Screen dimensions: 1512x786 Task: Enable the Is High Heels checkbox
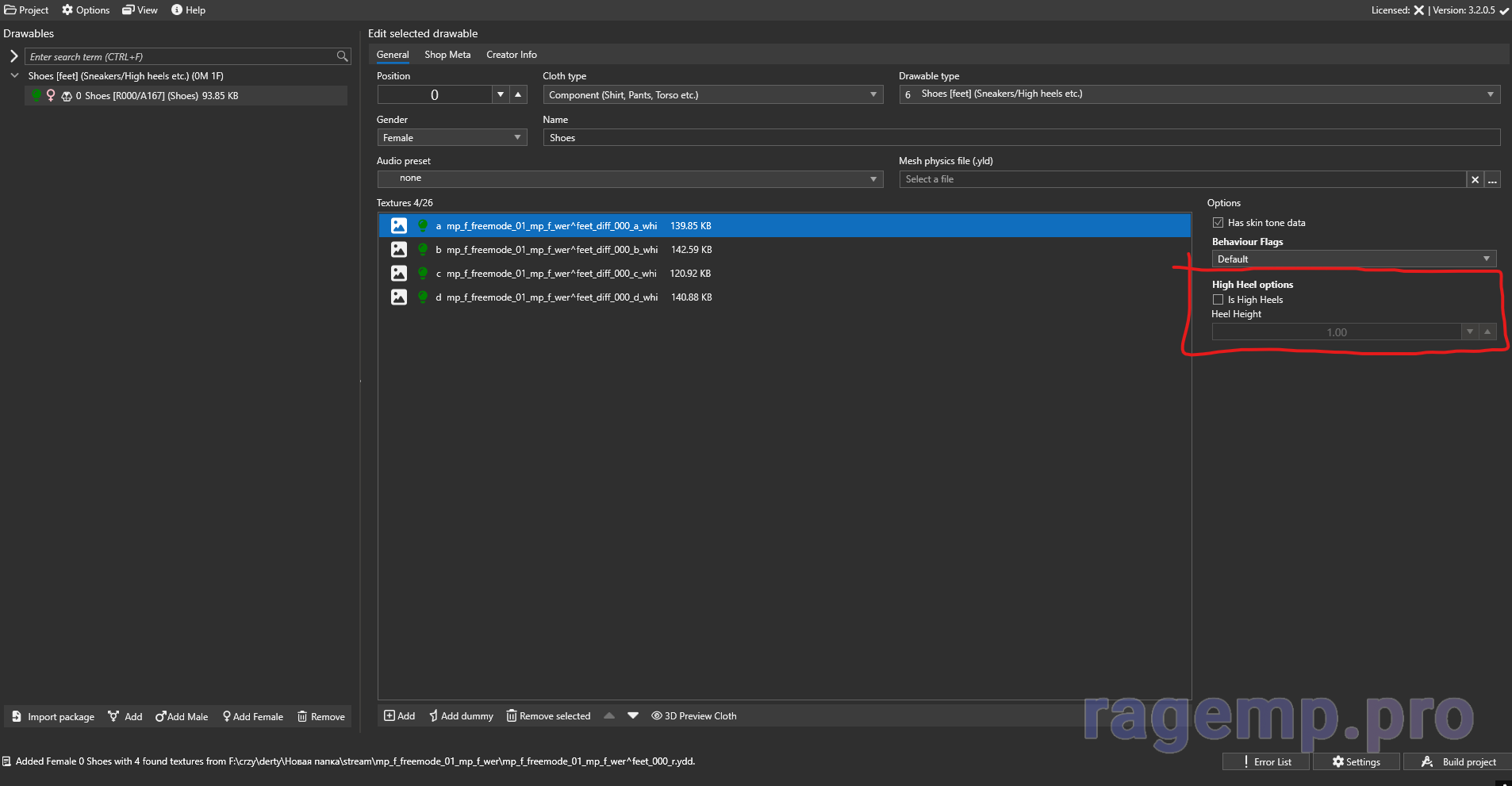pos(1218,300)
